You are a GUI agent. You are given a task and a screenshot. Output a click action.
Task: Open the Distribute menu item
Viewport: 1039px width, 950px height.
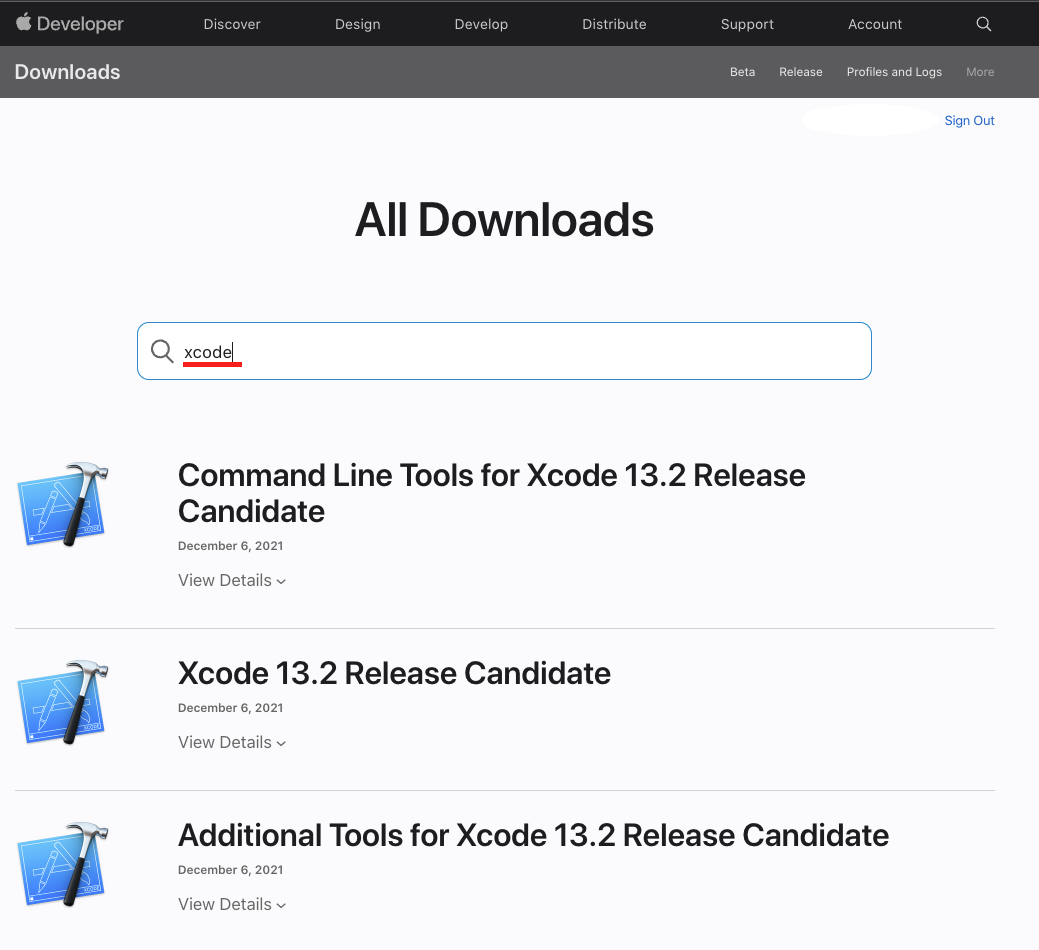[x=614, y=24]
